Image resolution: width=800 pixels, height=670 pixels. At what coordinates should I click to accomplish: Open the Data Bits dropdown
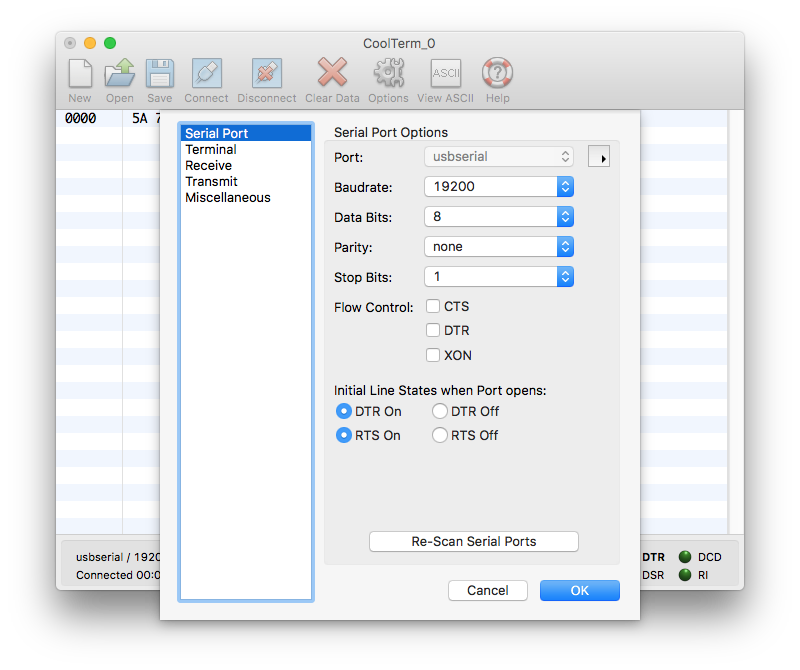point(499,217)
